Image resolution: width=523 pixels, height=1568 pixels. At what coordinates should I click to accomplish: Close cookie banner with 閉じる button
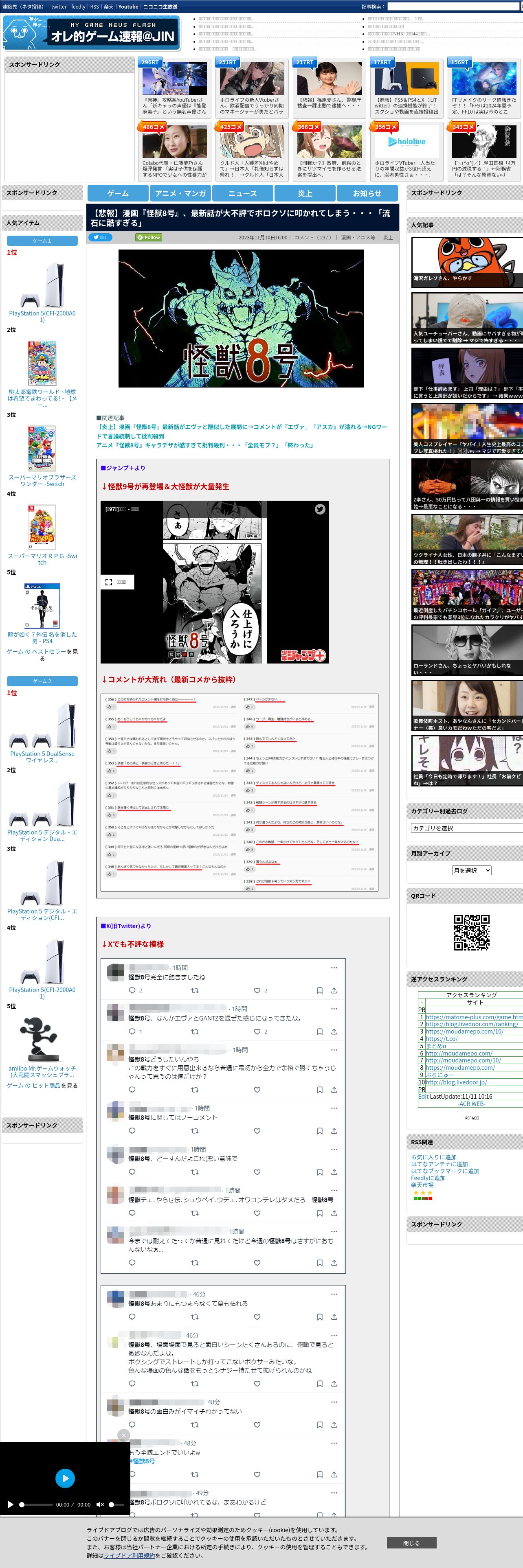[x=411, y=1542]
